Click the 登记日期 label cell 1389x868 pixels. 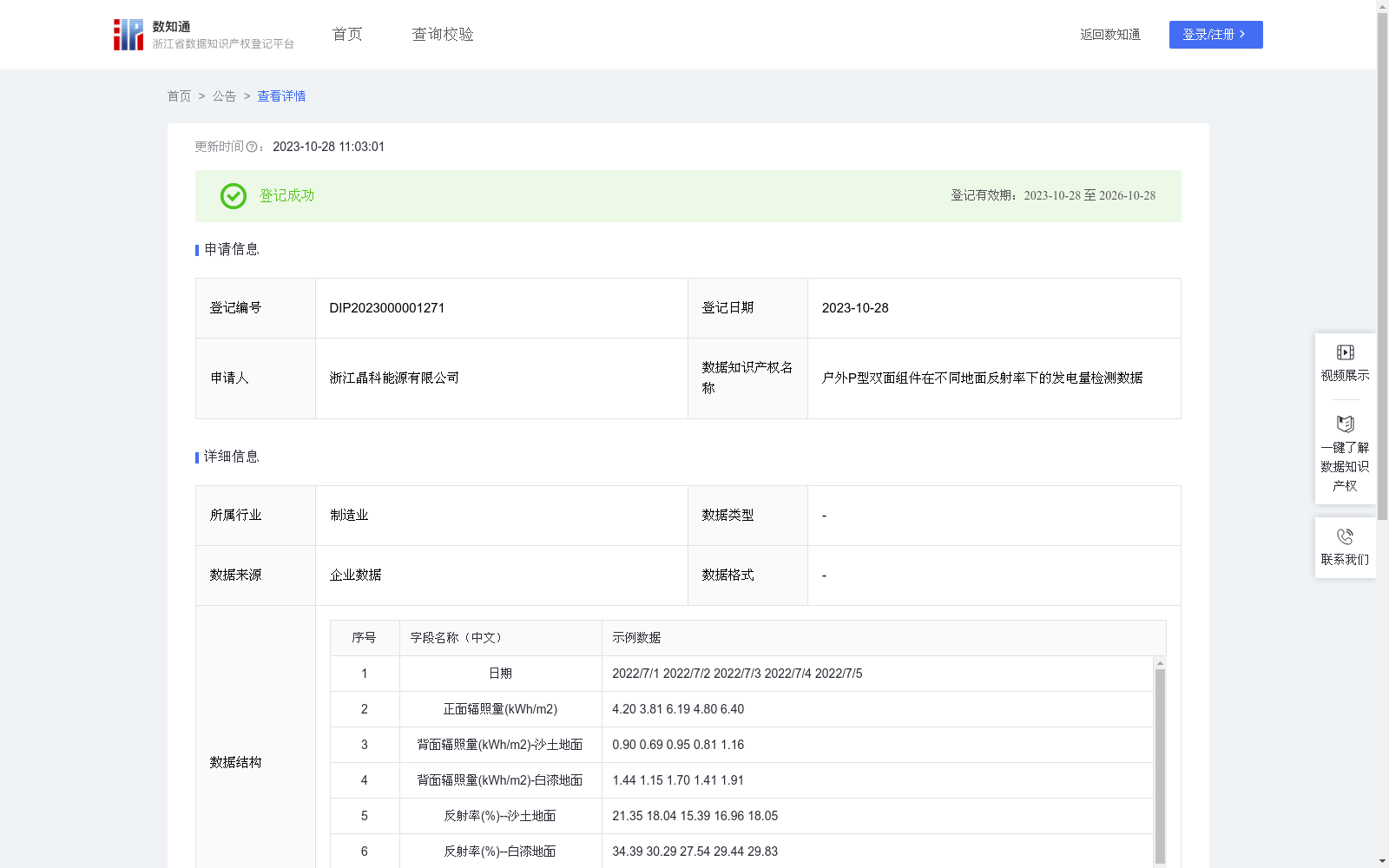(747, 308)
